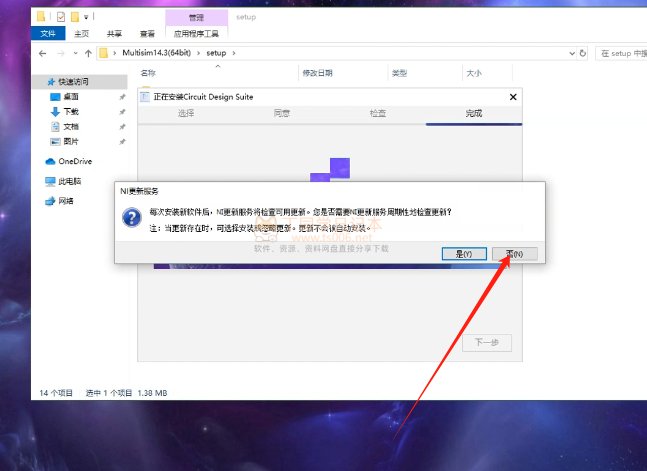The width and height of the screenshot is (647, 471).
Task: Click the properties checkmark quick access icon
Action: pyautogui.click(x=61, y=17)
